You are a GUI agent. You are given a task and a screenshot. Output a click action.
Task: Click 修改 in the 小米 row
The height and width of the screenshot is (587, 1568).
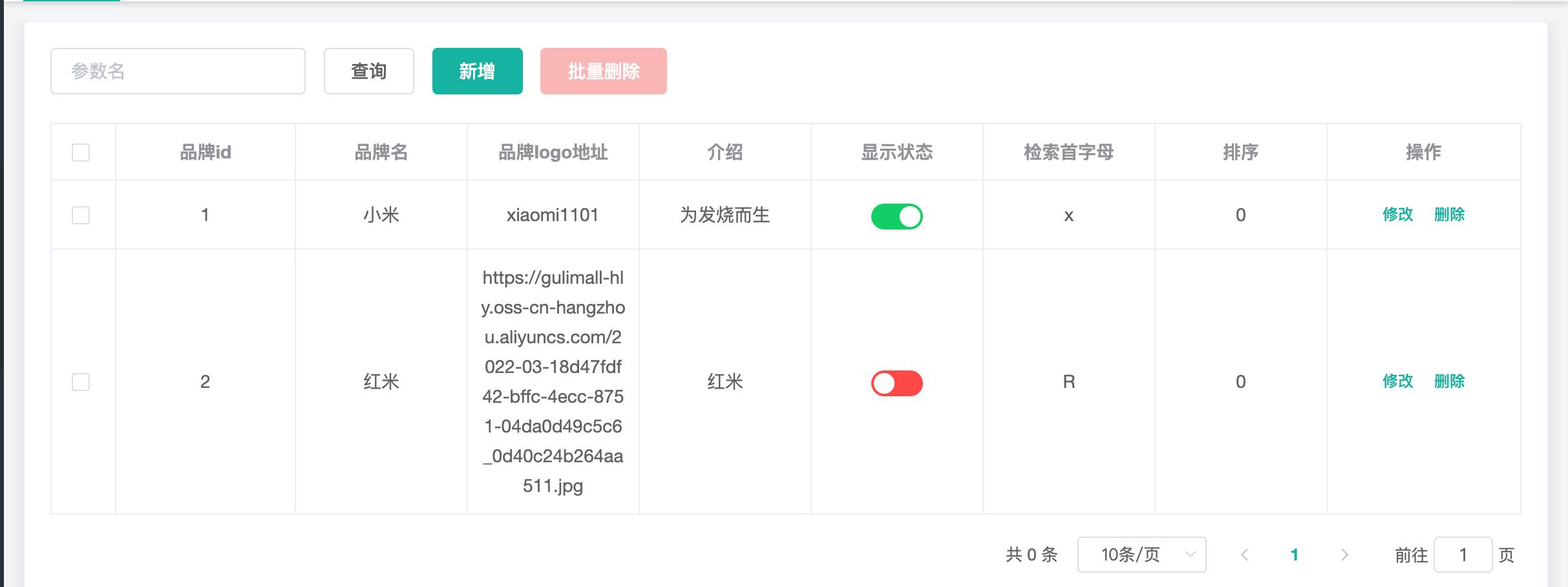coord(1398,215)
